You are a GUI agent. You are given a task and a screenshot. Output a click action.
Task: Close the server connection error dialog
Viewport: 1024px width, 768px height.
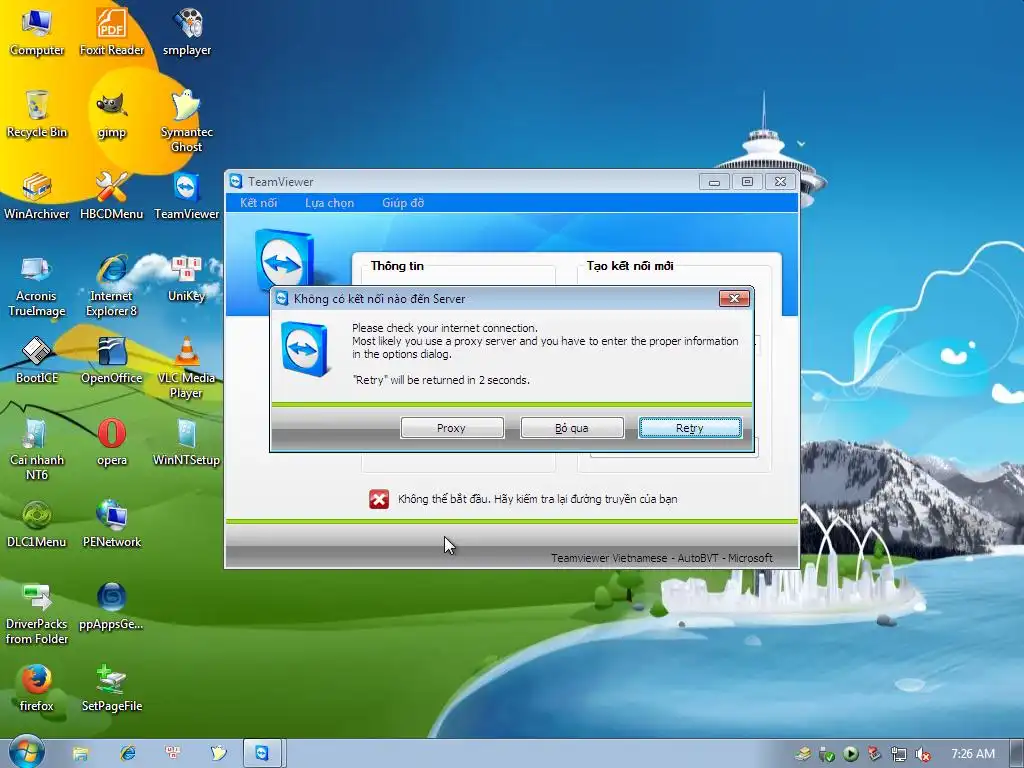coord(734,298)
